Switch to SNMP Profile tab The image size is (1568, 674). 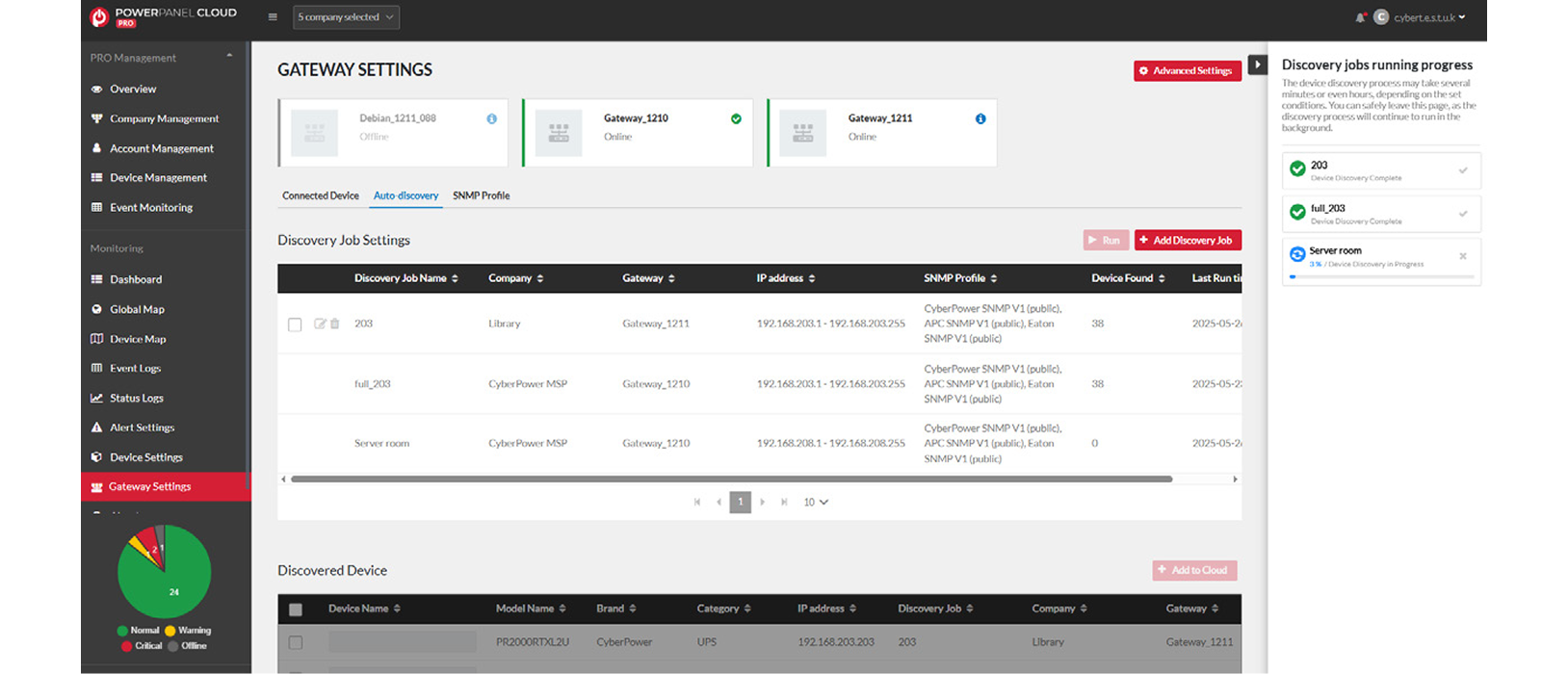pyautogui.click(x=481, y=195)
